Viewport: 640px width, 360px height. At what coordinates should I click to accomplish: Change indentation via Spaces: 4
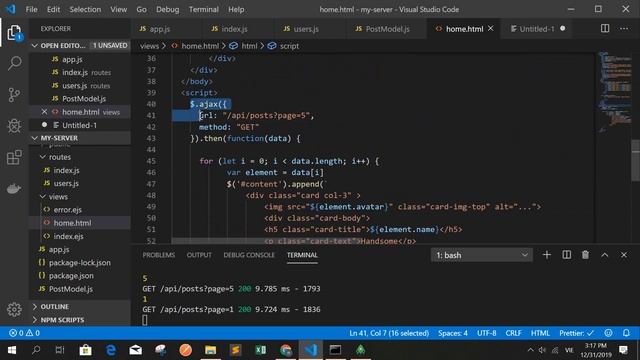pyautogui.click(x=453, y=333)
